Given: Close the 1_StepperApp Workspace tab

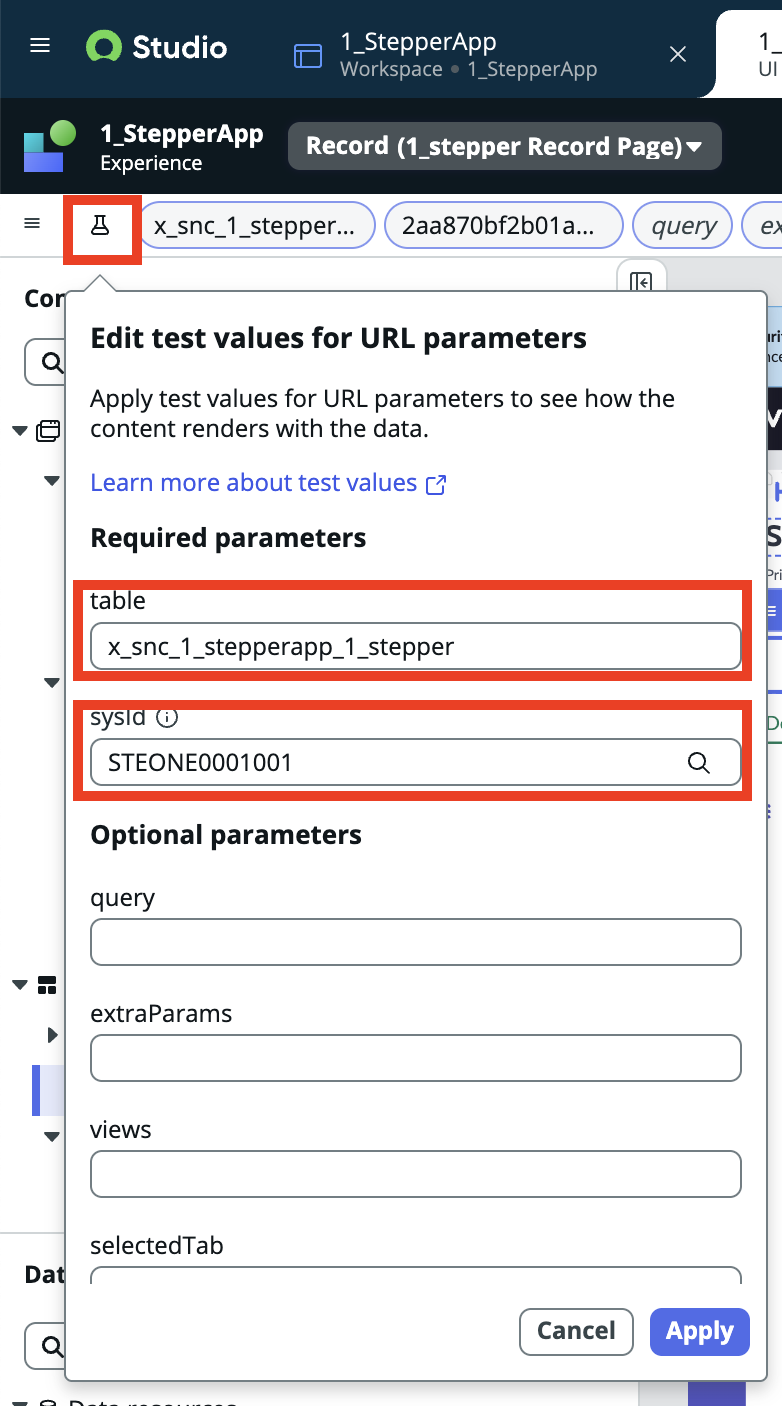Looking at the screenshot, I should [x=678, y=54].
